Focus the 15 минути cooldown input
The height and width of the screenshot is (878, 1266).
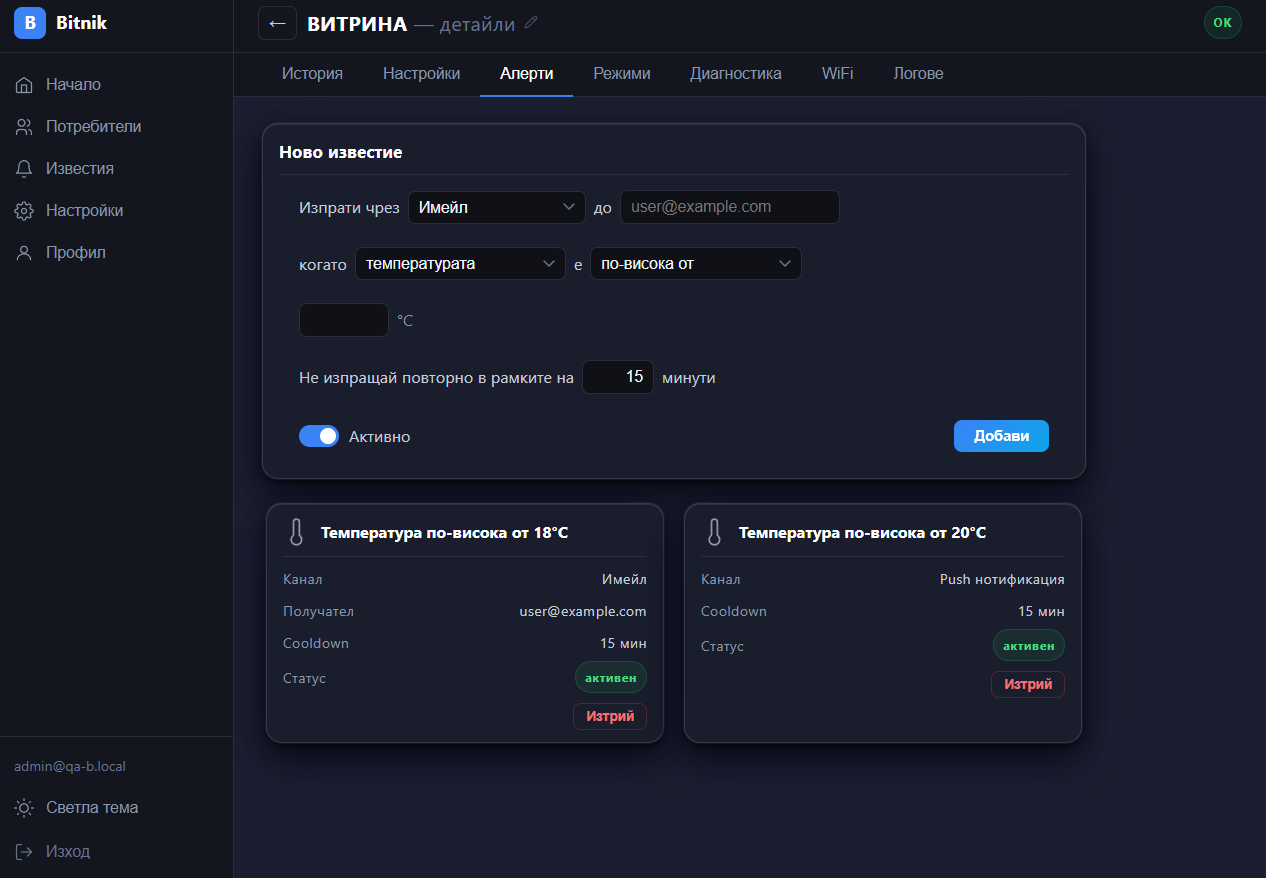coord(618,377)
